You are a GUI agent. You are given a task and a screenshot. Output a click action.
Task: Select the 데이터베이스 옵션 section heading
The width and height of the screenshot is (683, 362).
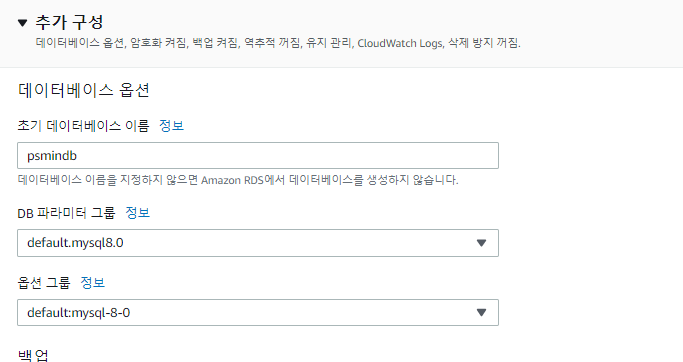(x=84, y=90)
